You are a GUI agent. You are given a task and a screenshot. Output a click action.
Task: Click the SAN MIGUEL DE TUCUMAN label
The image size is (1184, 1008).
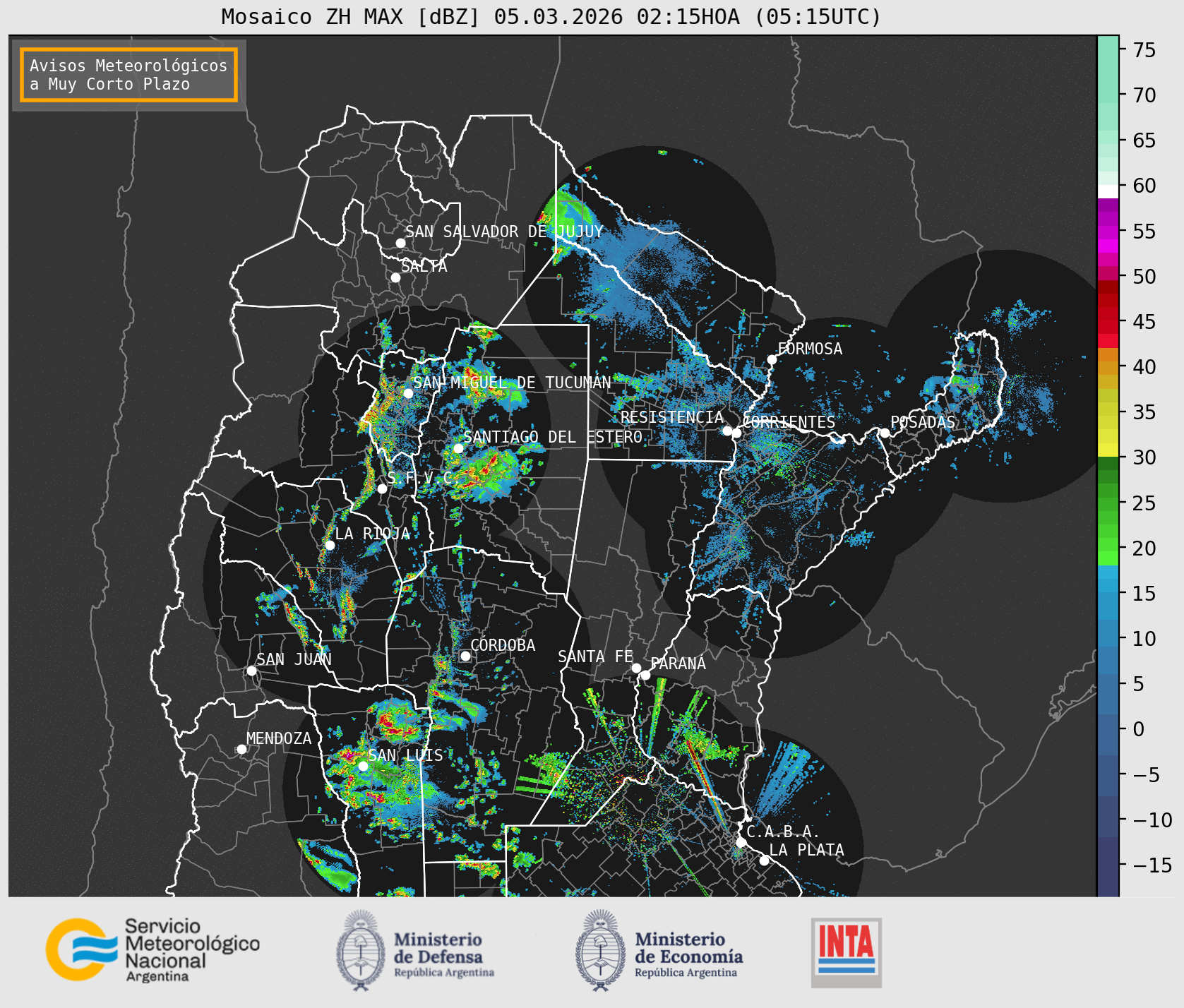pos(512,383)
